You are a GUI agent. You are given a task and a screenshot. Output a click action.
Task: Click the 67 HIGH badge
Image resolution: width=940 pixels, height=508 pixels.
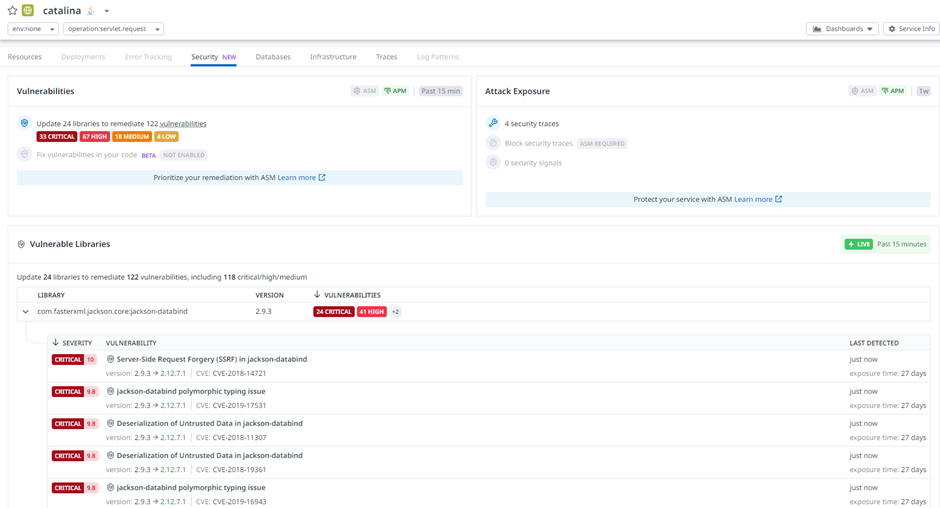[x=95, y=137]
